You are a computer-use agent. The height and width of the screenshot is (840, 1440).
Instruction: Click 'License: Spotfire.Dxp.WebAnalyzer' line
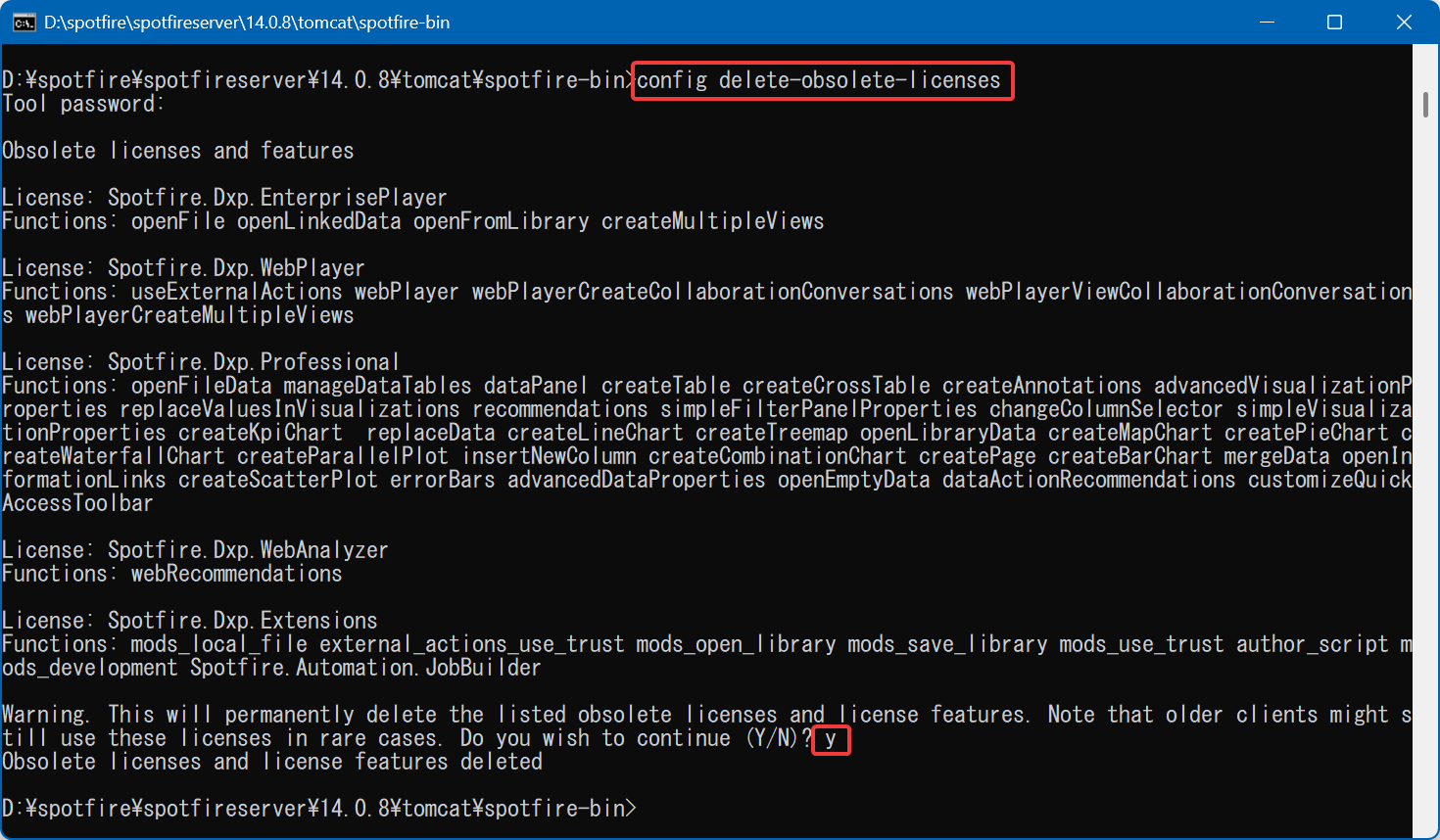coord(195,550)
